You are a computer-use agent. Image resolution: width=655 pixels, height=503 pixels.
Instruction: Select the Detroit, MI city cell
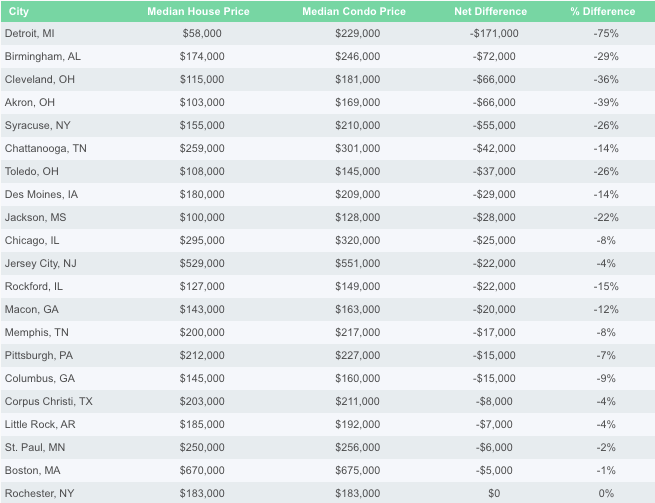pos(30,33)
